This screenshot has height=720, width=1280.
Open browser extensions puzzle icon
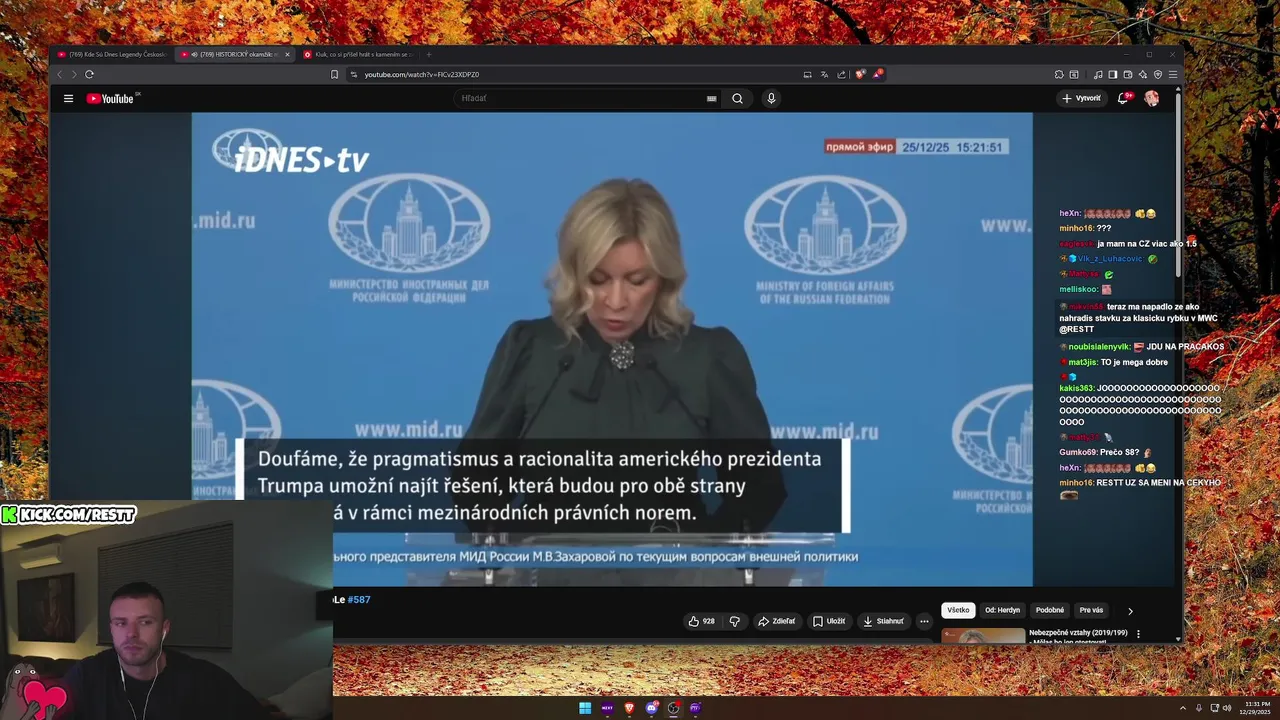point(1059,74)
